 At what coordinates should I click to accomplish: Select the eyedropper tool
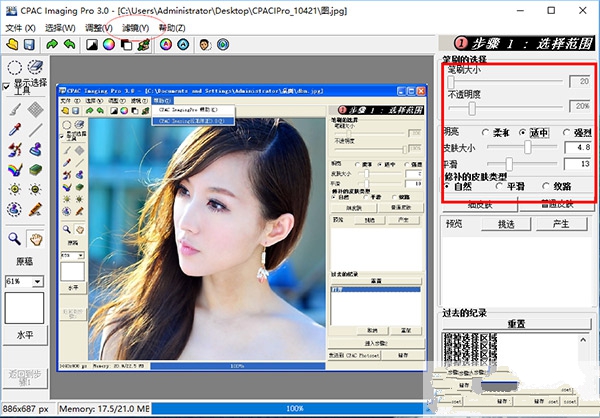(15, 130)
